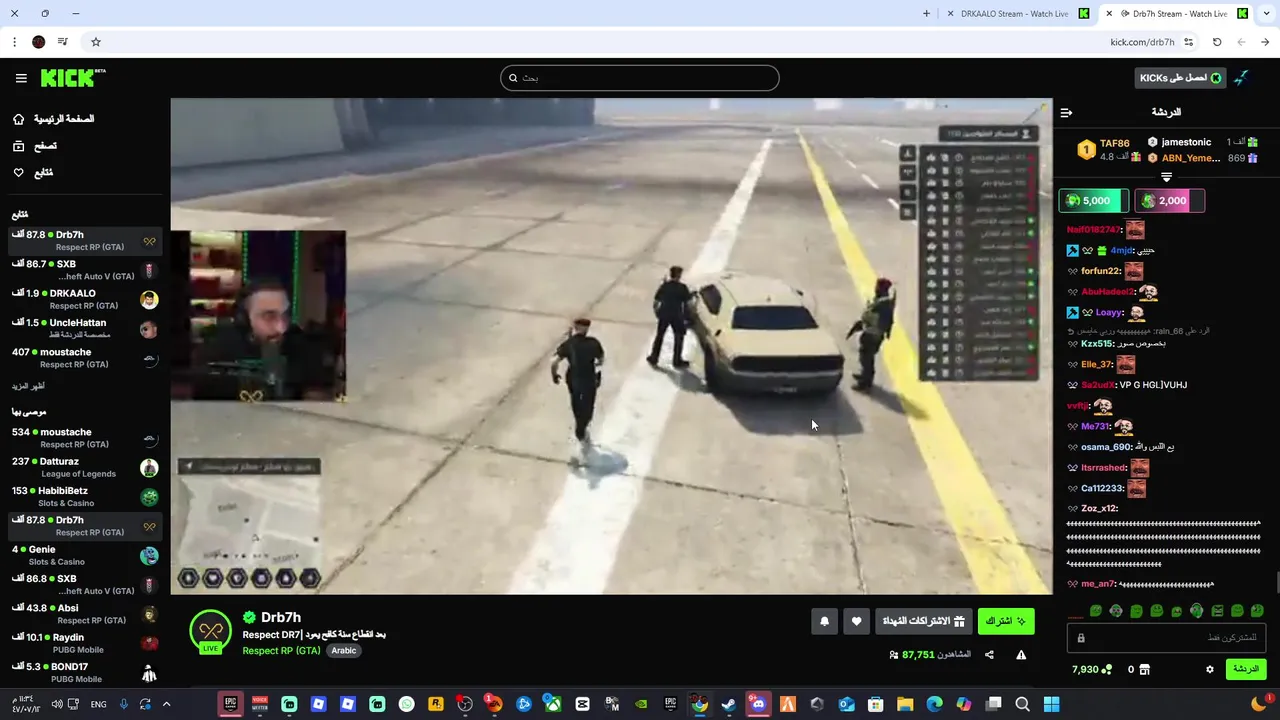Open Rockstar Games Launcher in taskbar
Image resolution: width=1280 pixels, height=720 pixels.
(x=436, y=704)
